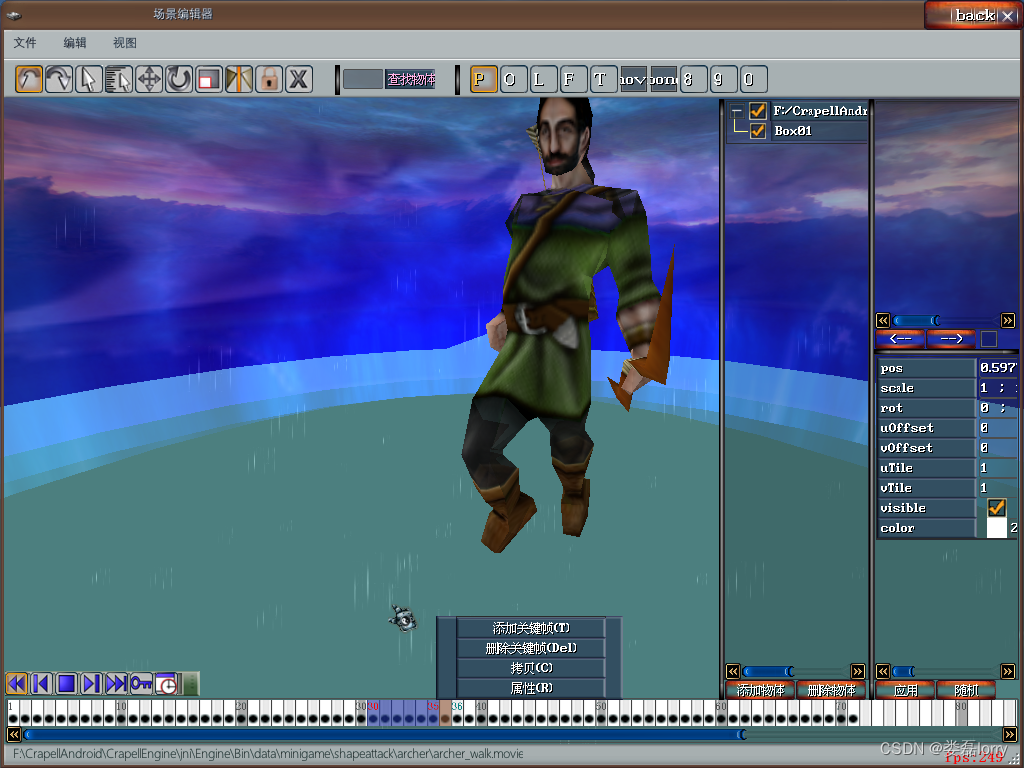
Task: Open the select-by-list tool
Action: coord(119,80)
